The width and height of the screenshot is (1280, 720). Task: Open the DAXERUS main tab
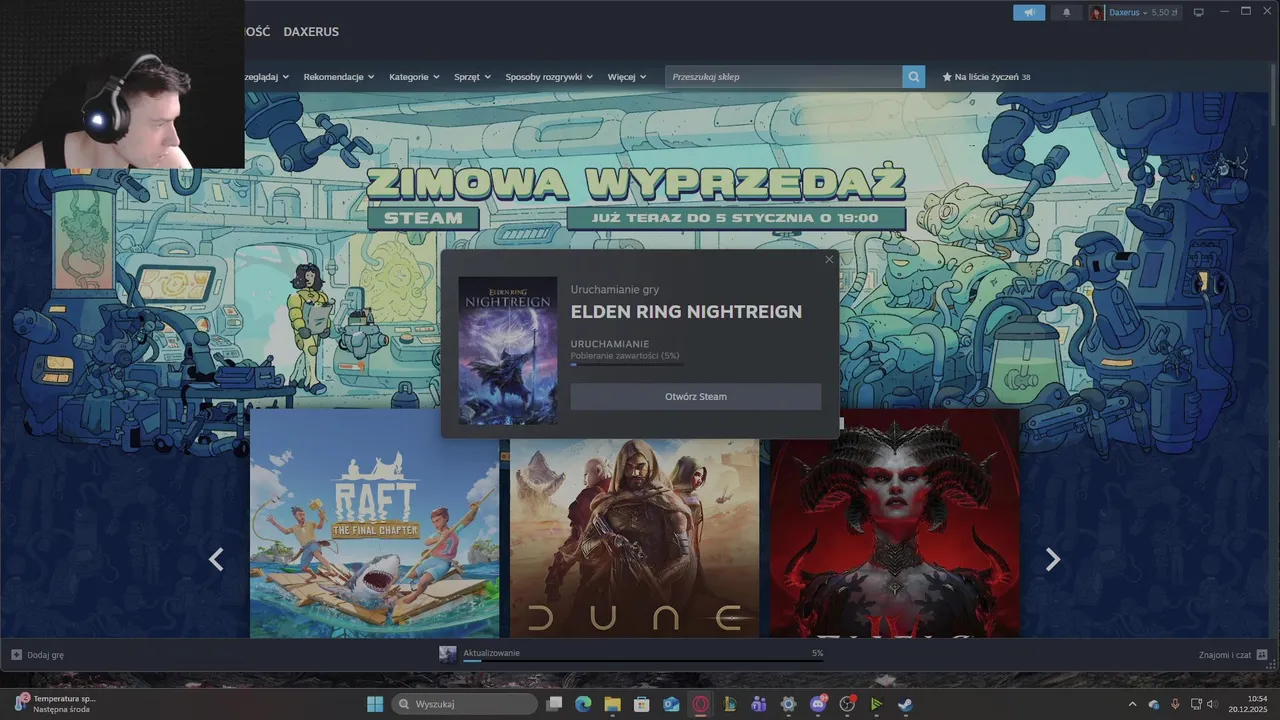tap(311, 32)
